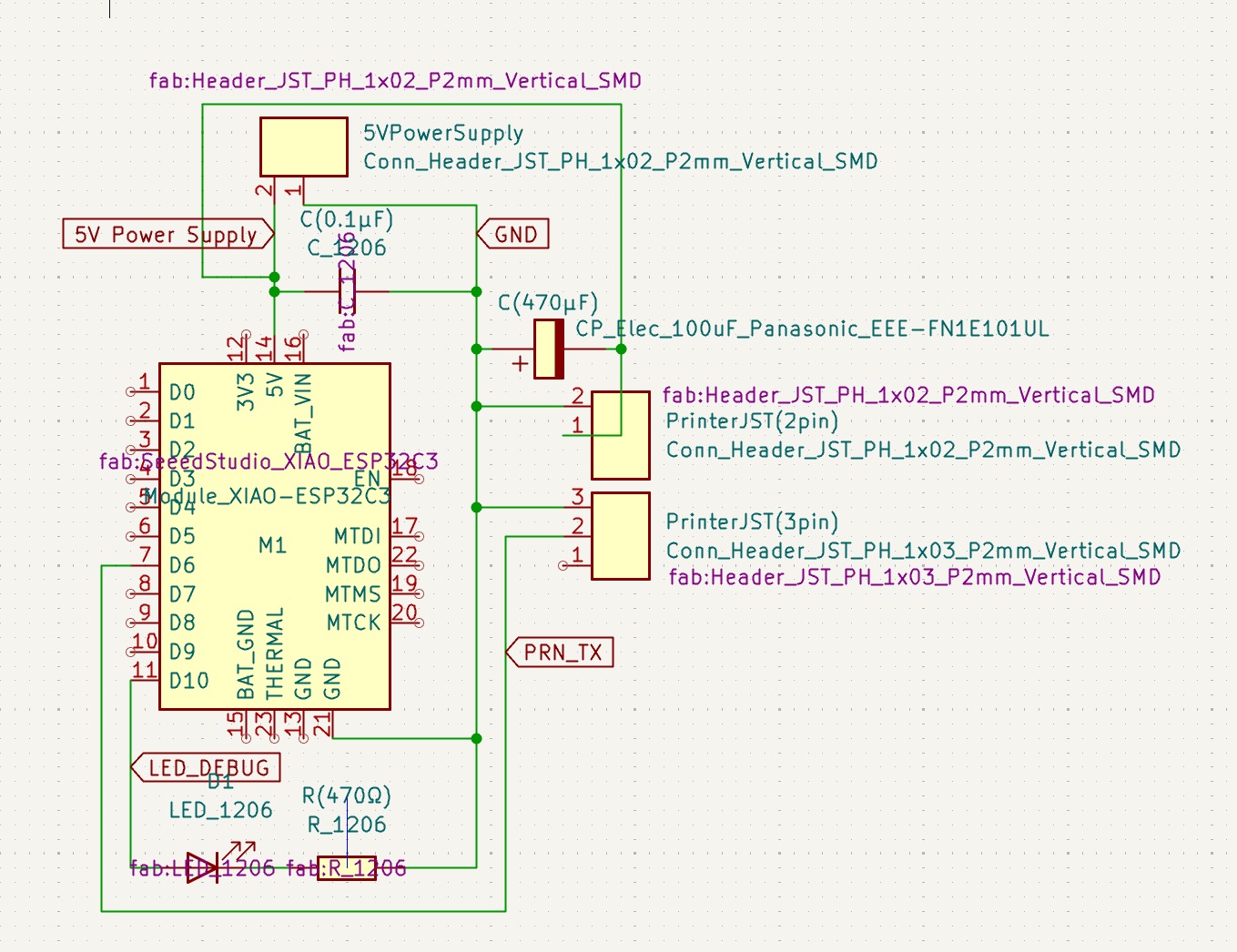Select the CP_Elec_100uF_Panasonic footprint text
1237x952 pixels.
[x=811, y=329]
